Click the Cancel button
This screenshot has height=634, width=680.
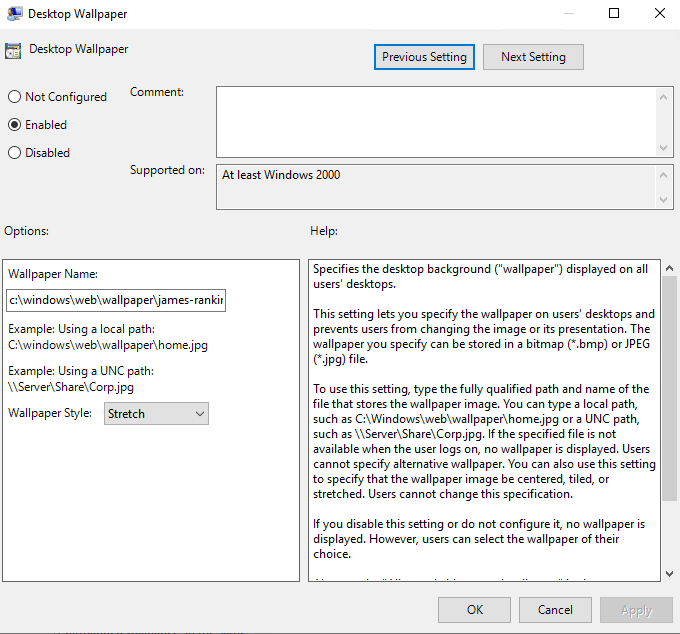coord(555,609)
